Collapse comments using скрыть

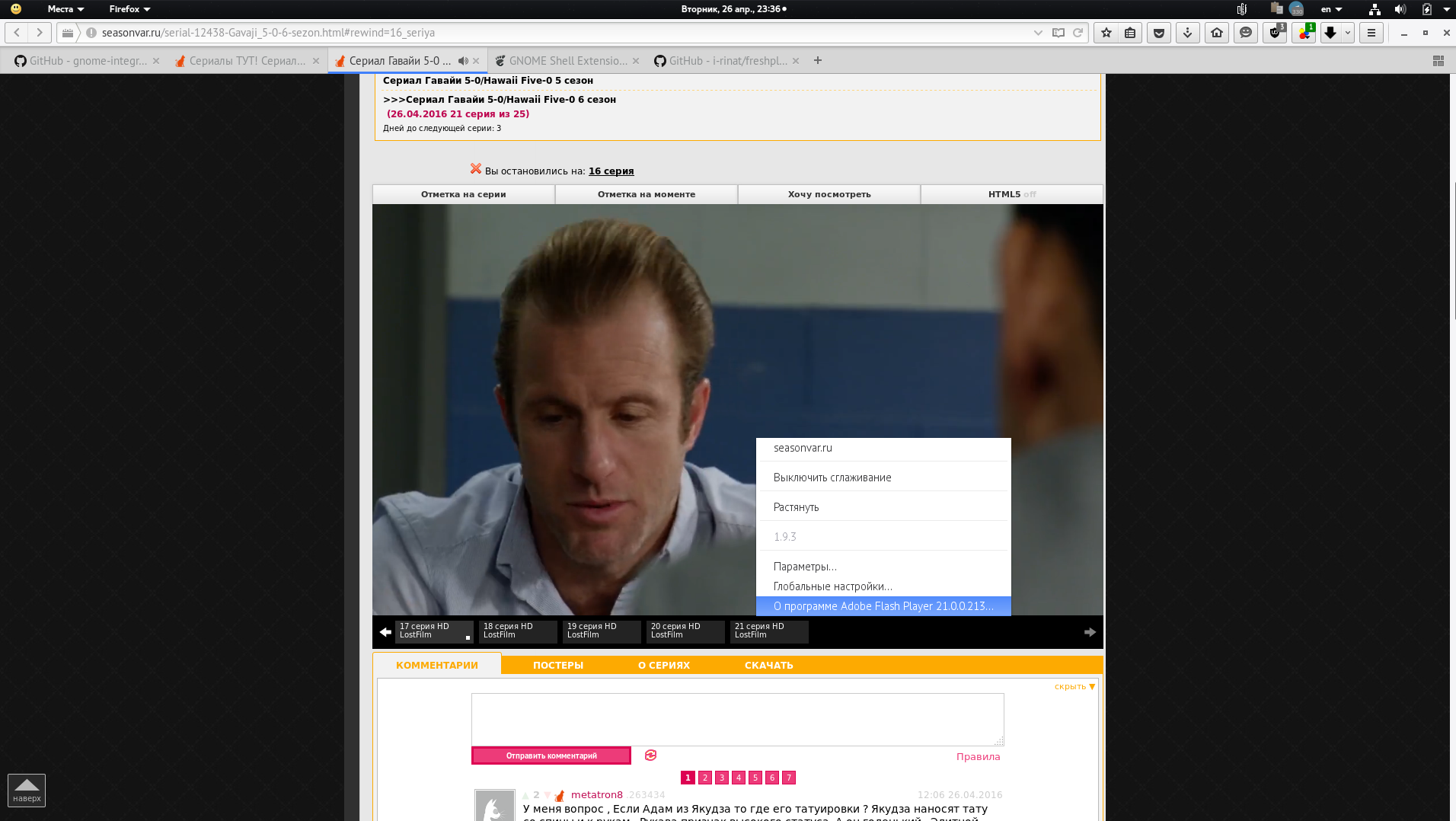(x=1074, y=686)
